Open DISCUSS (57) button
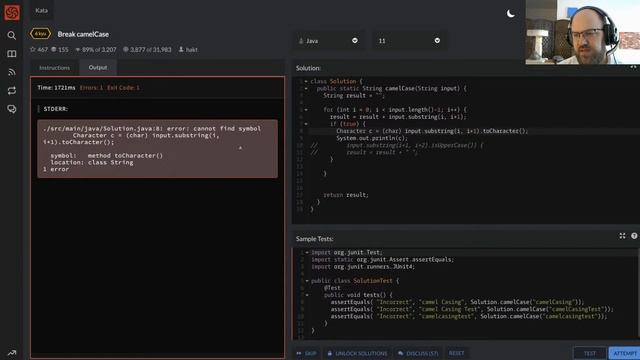640x360 pixels. click(418, 353)
